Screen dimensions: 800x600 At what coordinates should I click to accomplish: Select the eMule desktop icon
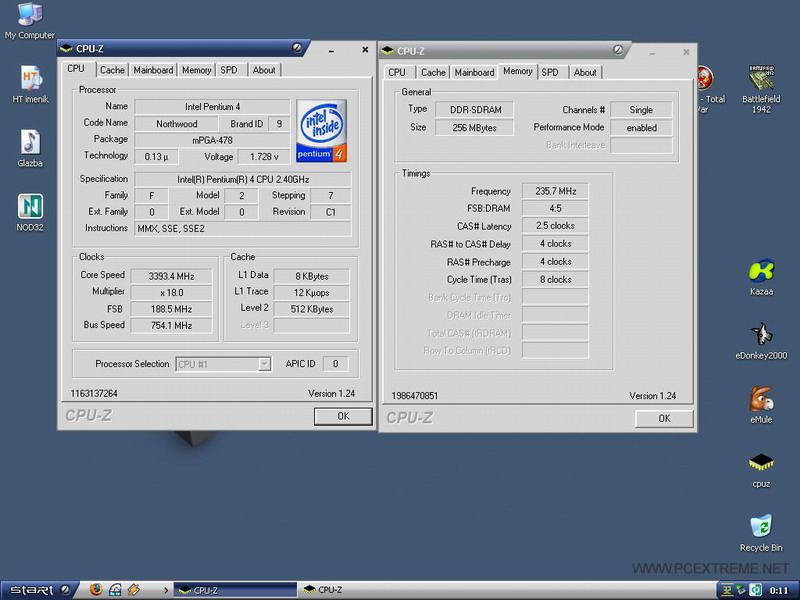(x=761, y=399)
